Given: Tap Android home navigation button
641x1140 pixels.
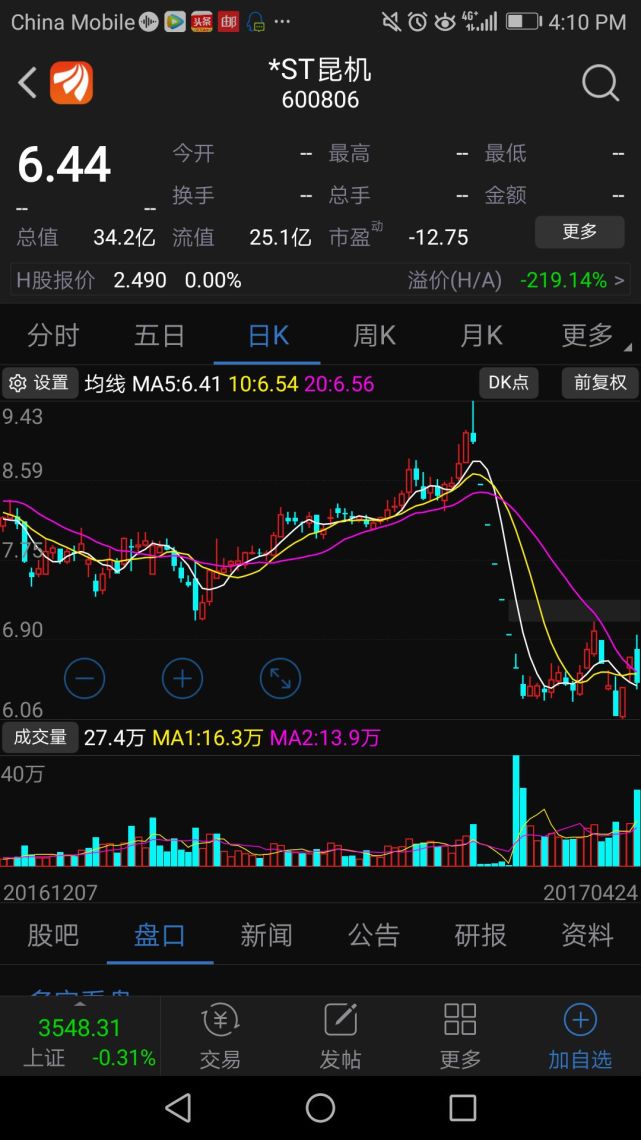Looking at the screenshot, I should [x=320, y=1108].
